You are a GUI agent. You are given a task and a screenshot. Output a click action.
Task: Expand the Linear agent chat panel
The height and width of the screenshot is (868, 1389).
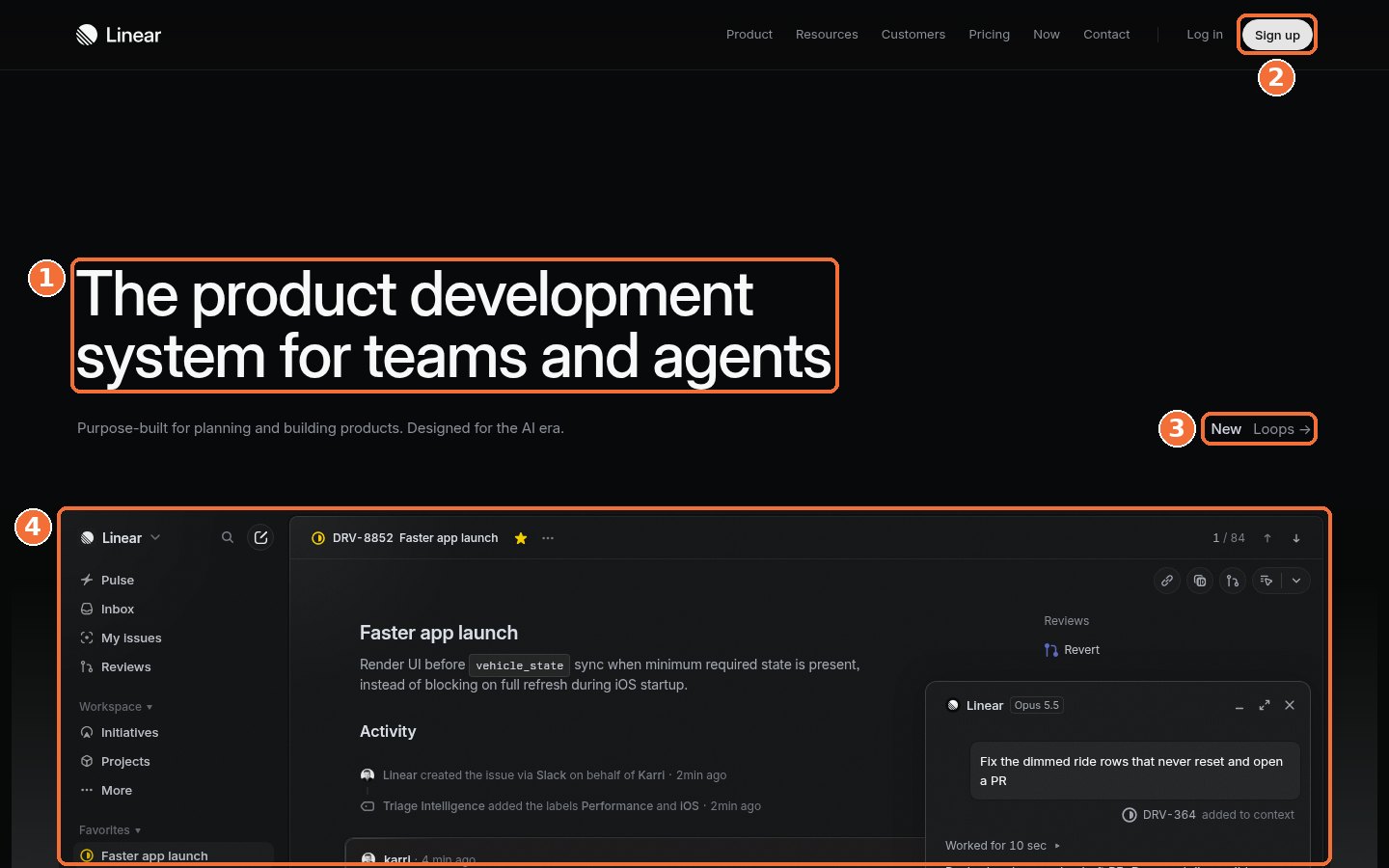(x=1265, y=705)
